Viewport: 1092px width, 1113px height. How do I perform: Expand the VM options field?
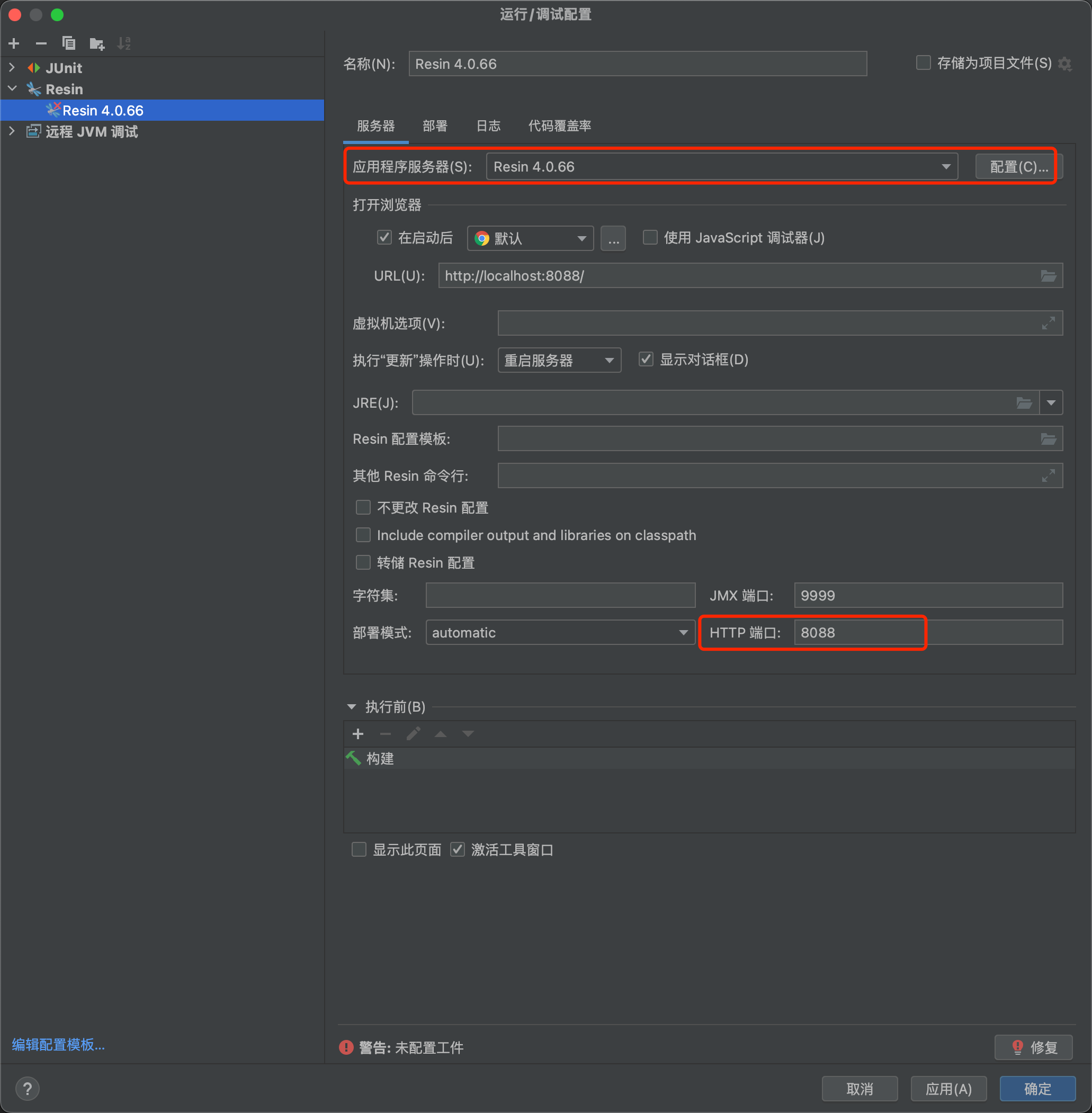[1049, 324]
